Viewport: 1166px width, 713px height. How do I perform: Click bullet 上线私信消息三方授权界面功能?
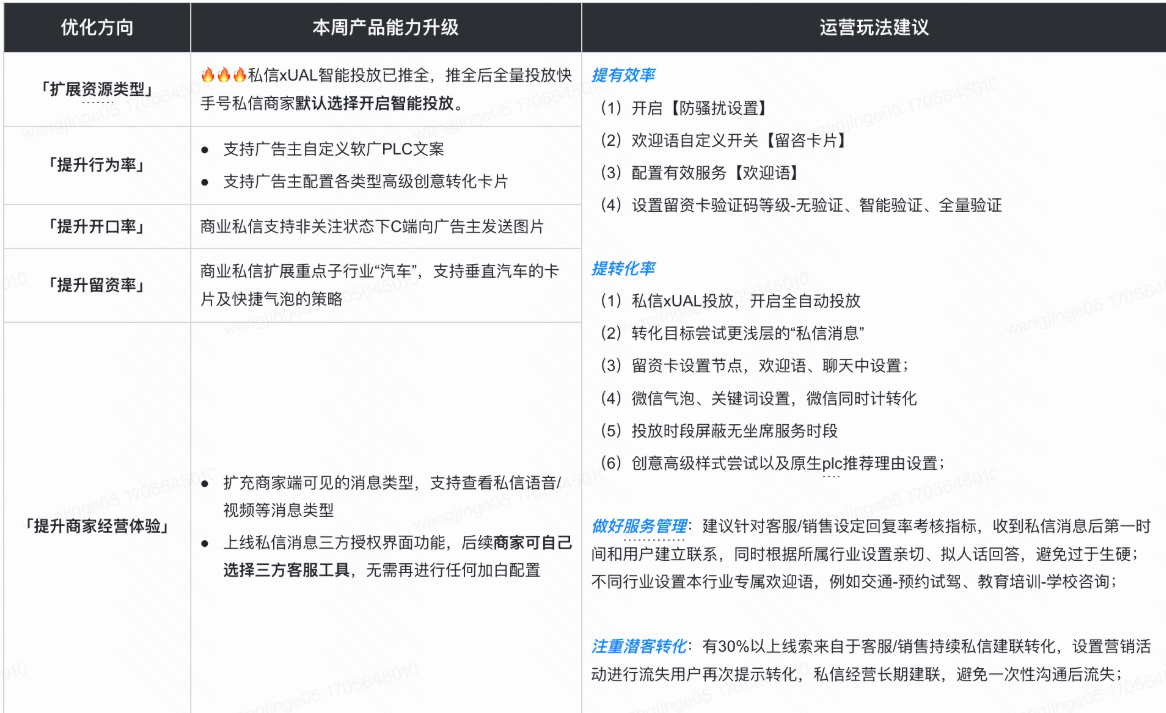(x=339, y=543)
